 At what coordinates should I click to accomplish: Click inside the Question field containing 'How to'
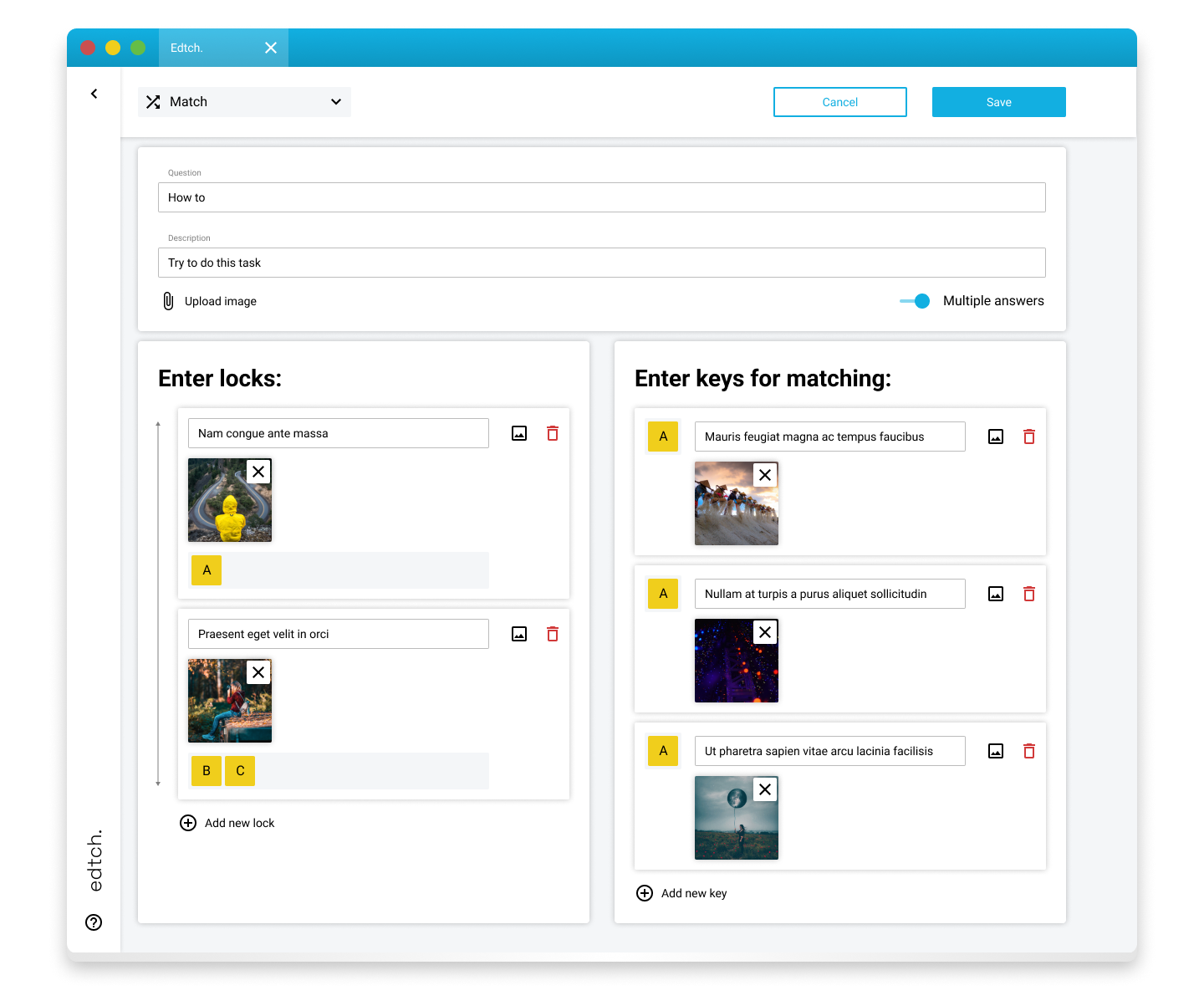(x=601, y=197)
